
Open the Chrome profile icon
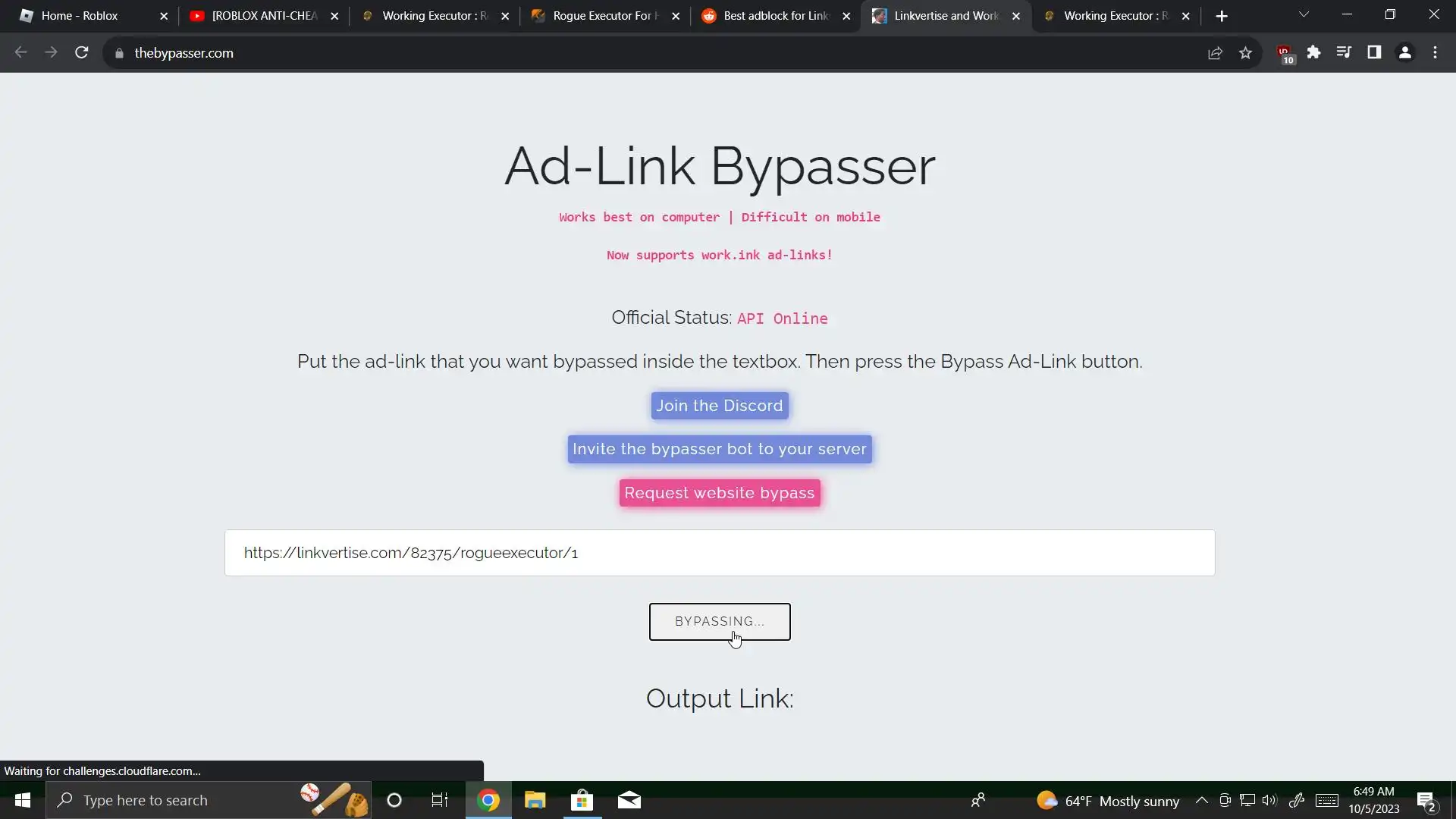click(1404, 52)
